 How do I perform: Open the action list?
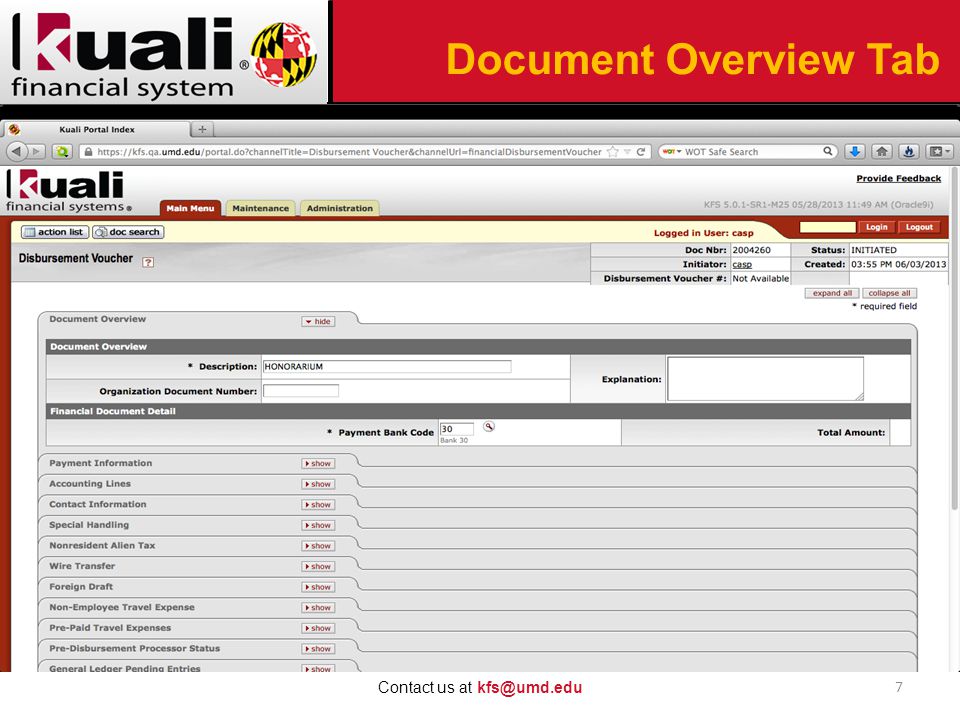click(55, 232)
